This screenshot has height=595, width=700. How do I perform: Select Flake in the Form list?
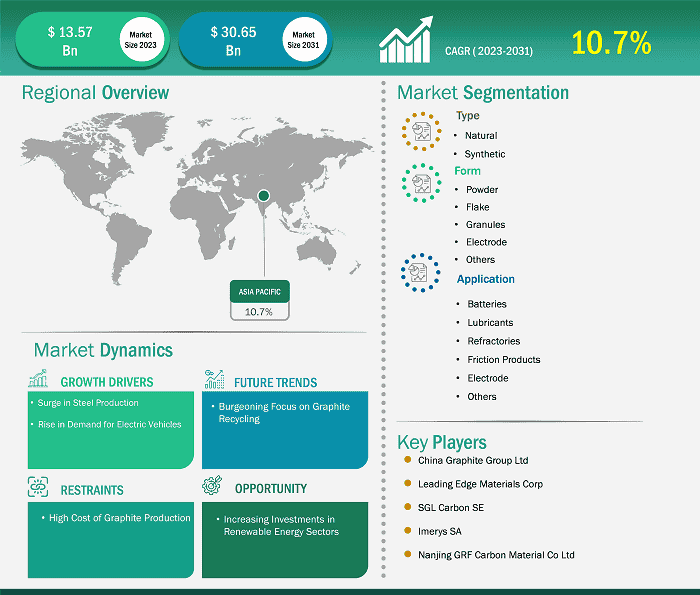pyautogui.click(x=478, y=207)
